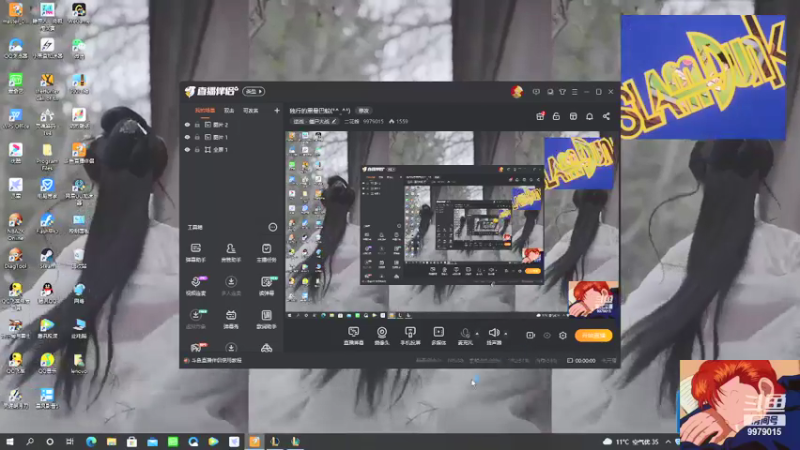Open the 弹幕秀 TV-shaped tool
This screenshot has width=800, height=450.
click(231, 319)
